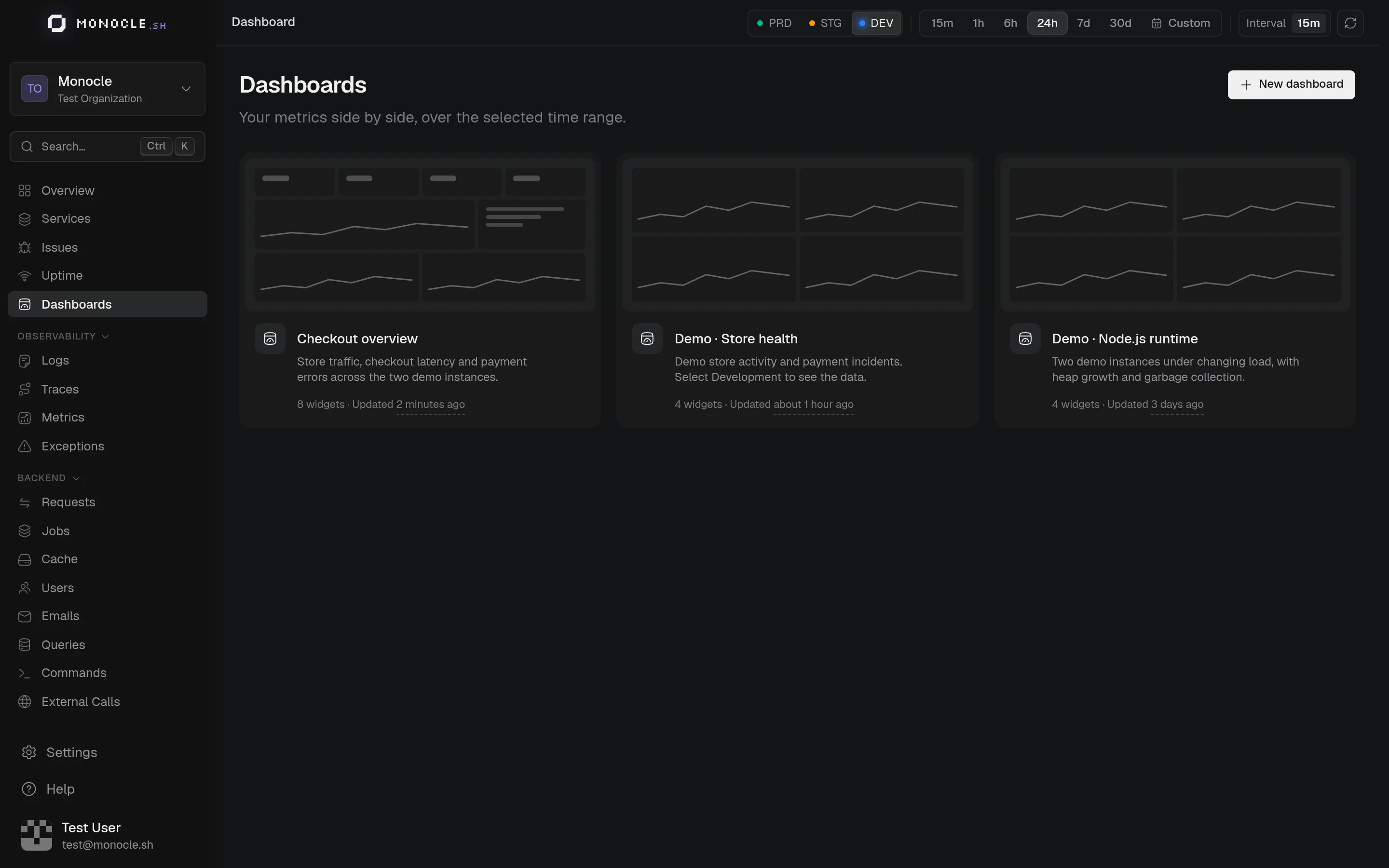
Task: Collapse the OBSERVABILITY section
Action: (x=63, y=337)
